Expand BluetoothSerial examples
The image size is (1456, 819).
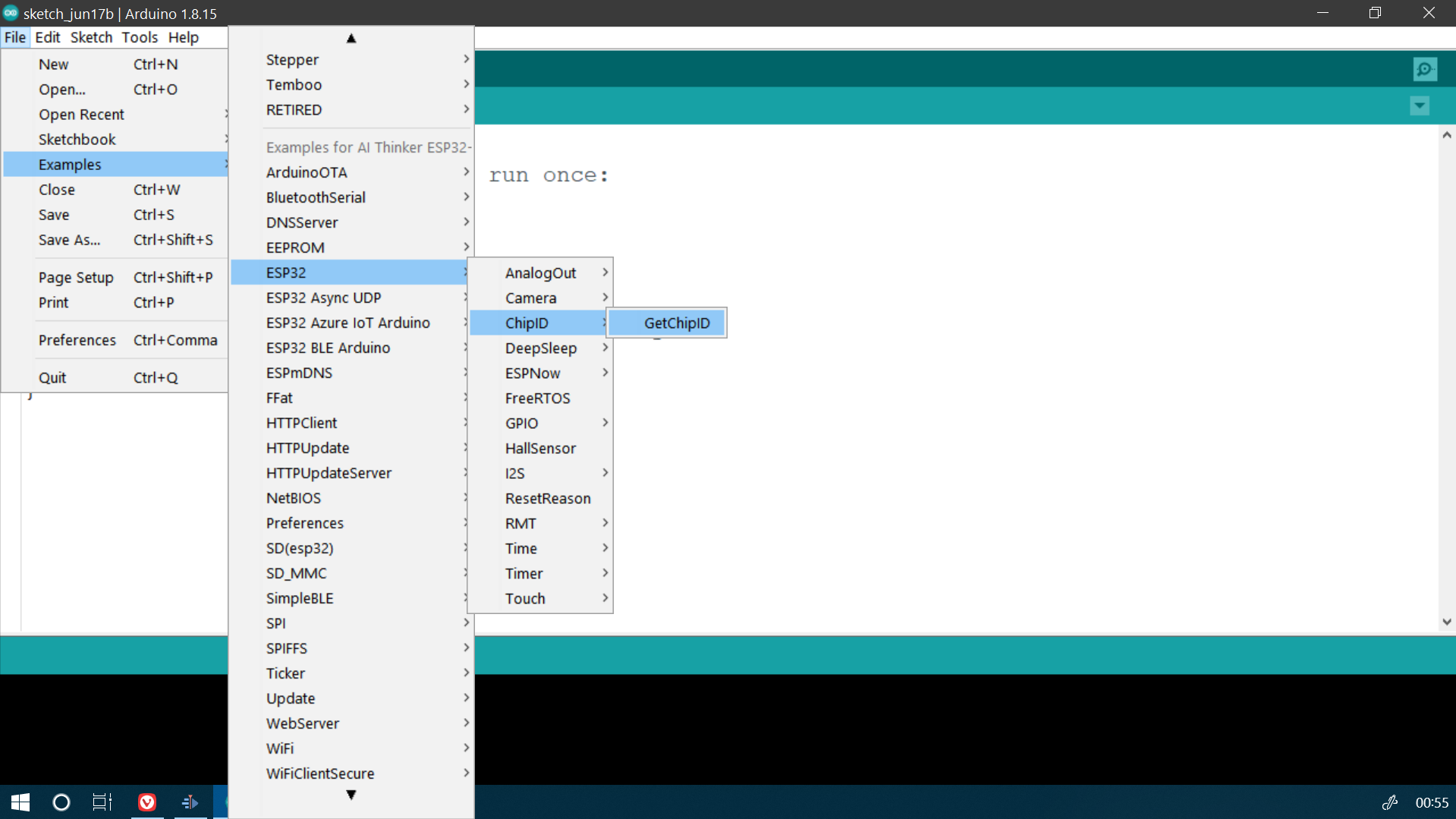pyautogui.click(x=351, y=197)
